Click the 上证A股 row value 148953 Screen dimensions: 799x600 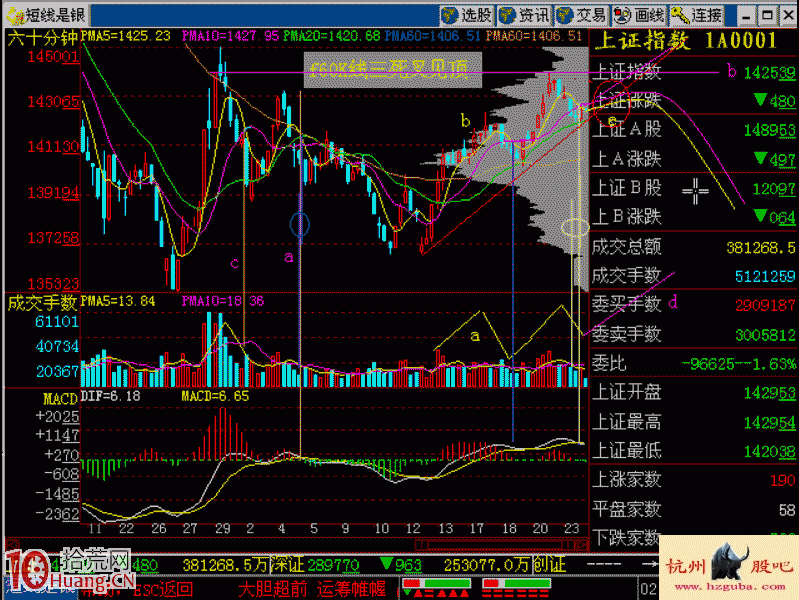tap(769, 131)
